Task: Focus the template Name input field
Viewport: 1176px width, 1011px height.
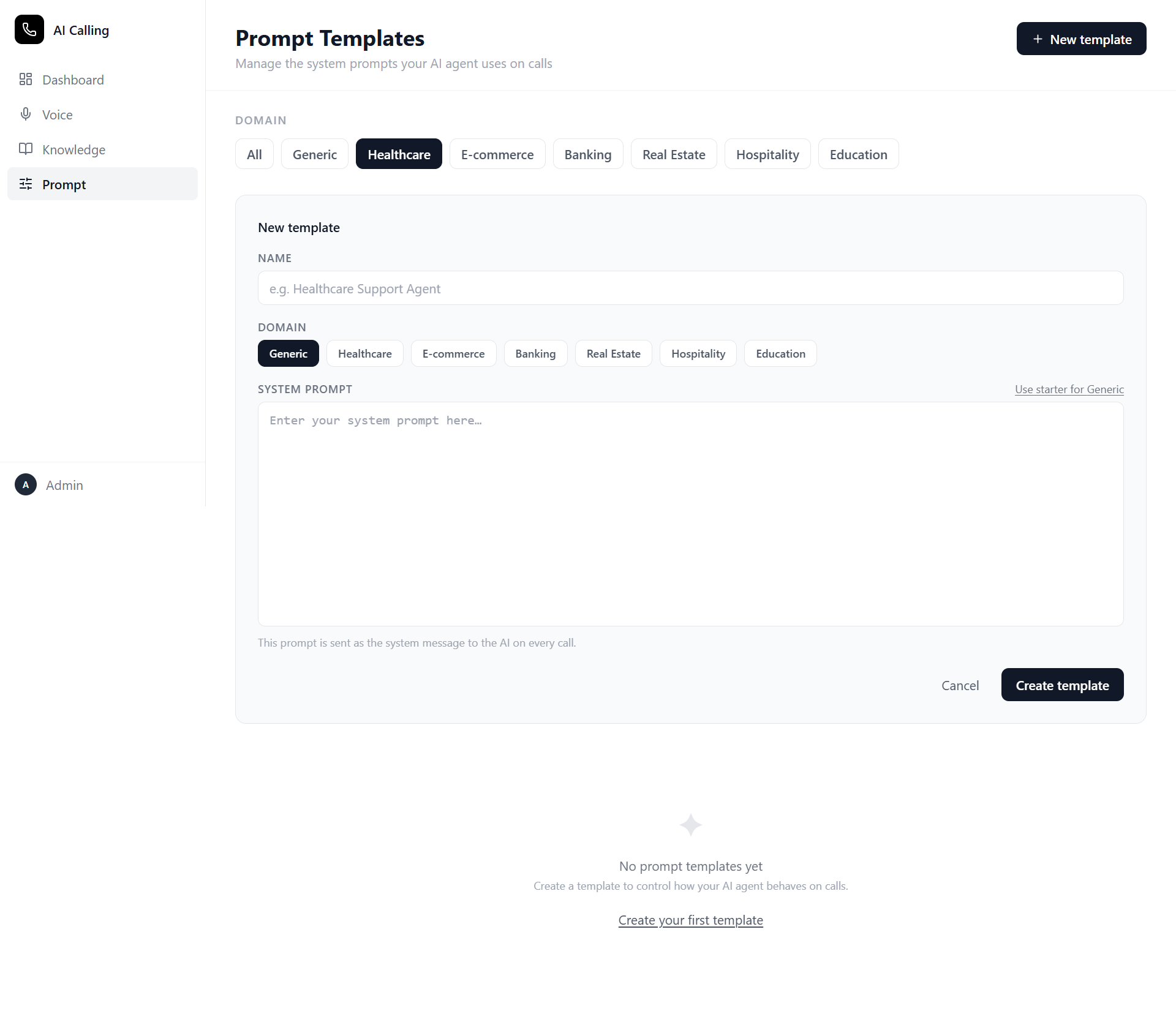Action: (x=690, y=288)
